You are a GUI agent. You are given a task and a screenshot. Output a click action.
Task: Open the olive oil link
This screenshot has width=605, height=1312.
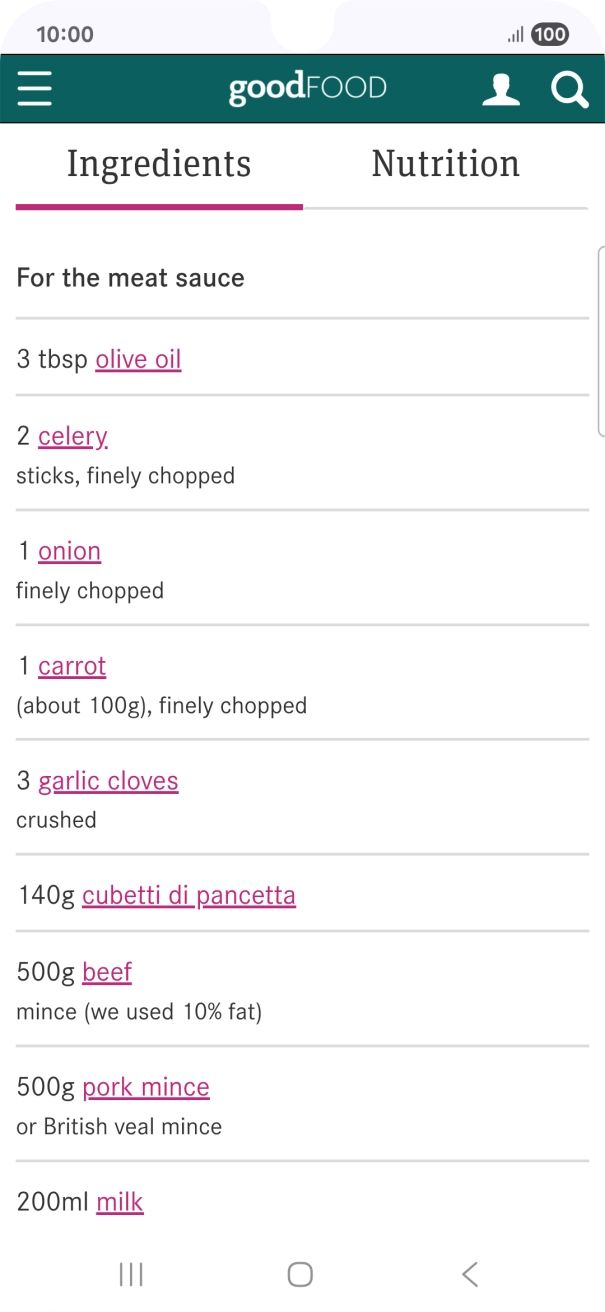pos(138,359)
